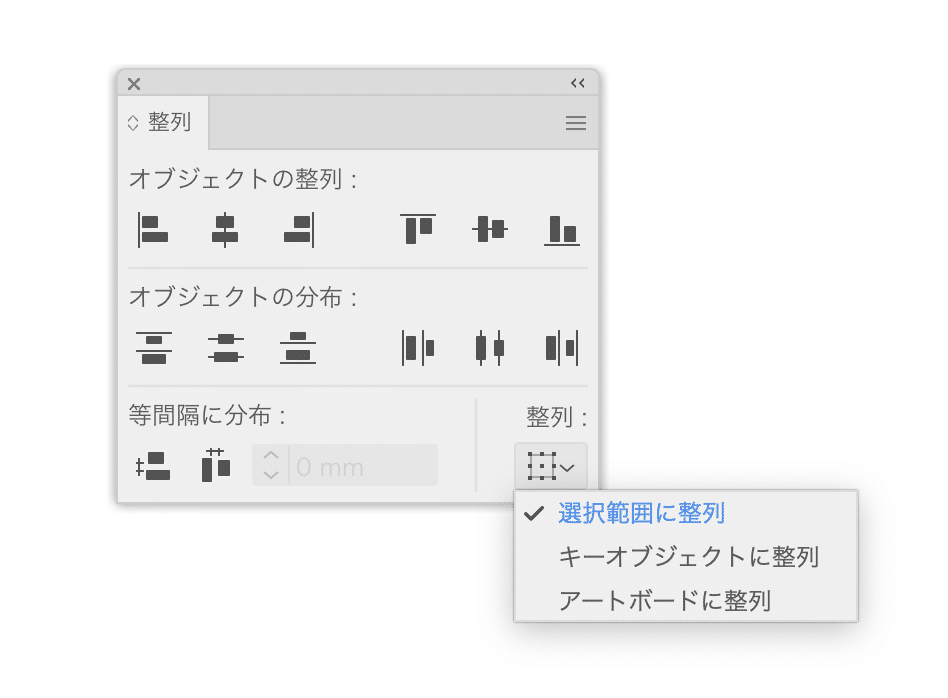Open the Align panel flyout menu
The height and width of the screenshot is (698, 948).
pyautogui.click(x=575, y=123)
